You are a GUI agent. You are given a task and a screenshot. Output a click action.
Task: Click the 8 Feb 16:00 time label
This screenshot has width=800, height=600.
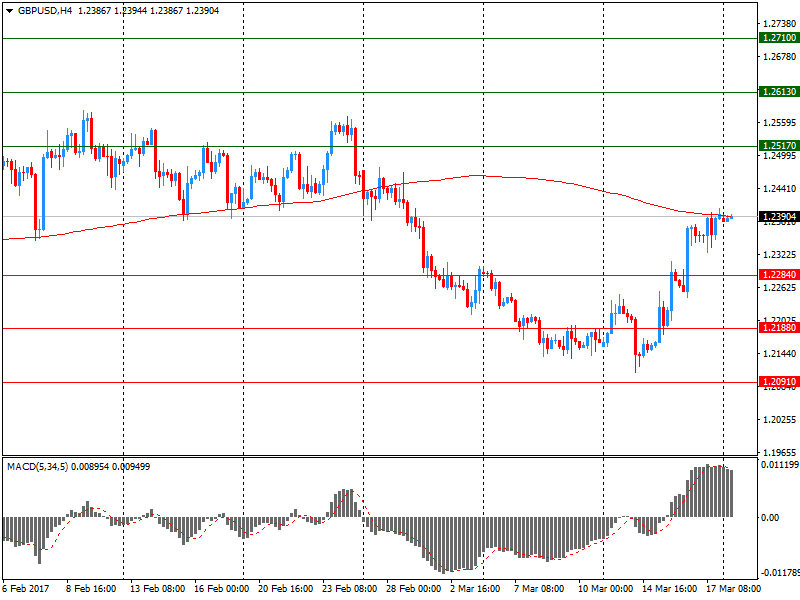click(x=91, y=589)
